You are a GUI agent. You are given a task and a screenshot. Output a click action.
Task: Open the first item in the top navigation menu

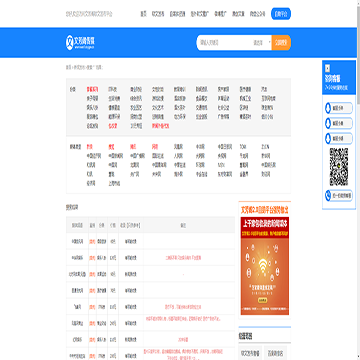click(143, 14)
